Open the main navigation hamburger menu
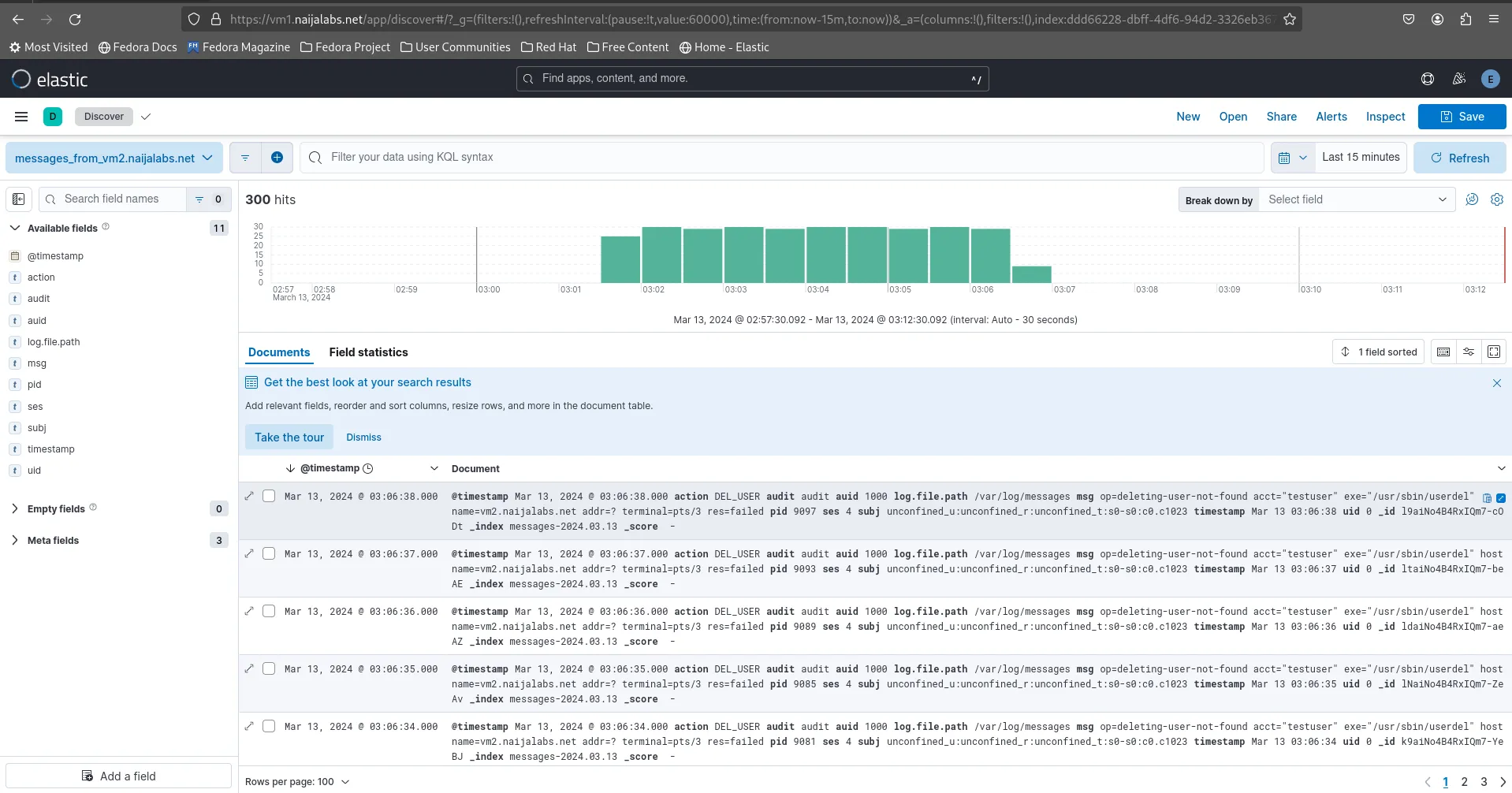Viewport: 1512px width, 793px height. click(21, 117)
